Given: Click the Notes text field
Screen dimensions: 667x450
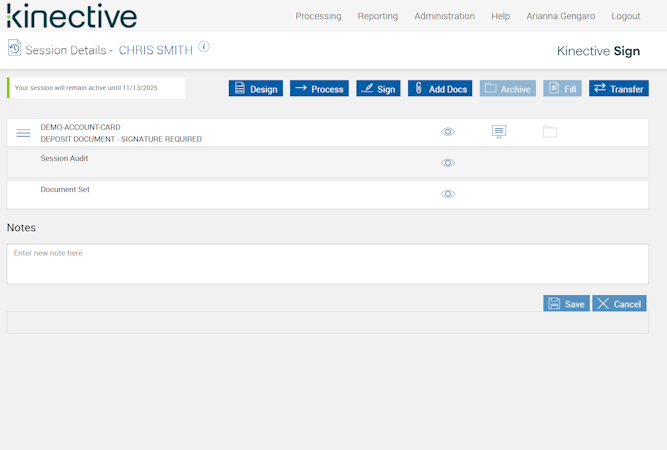Looking at the screenshot, I should (328, 264).
